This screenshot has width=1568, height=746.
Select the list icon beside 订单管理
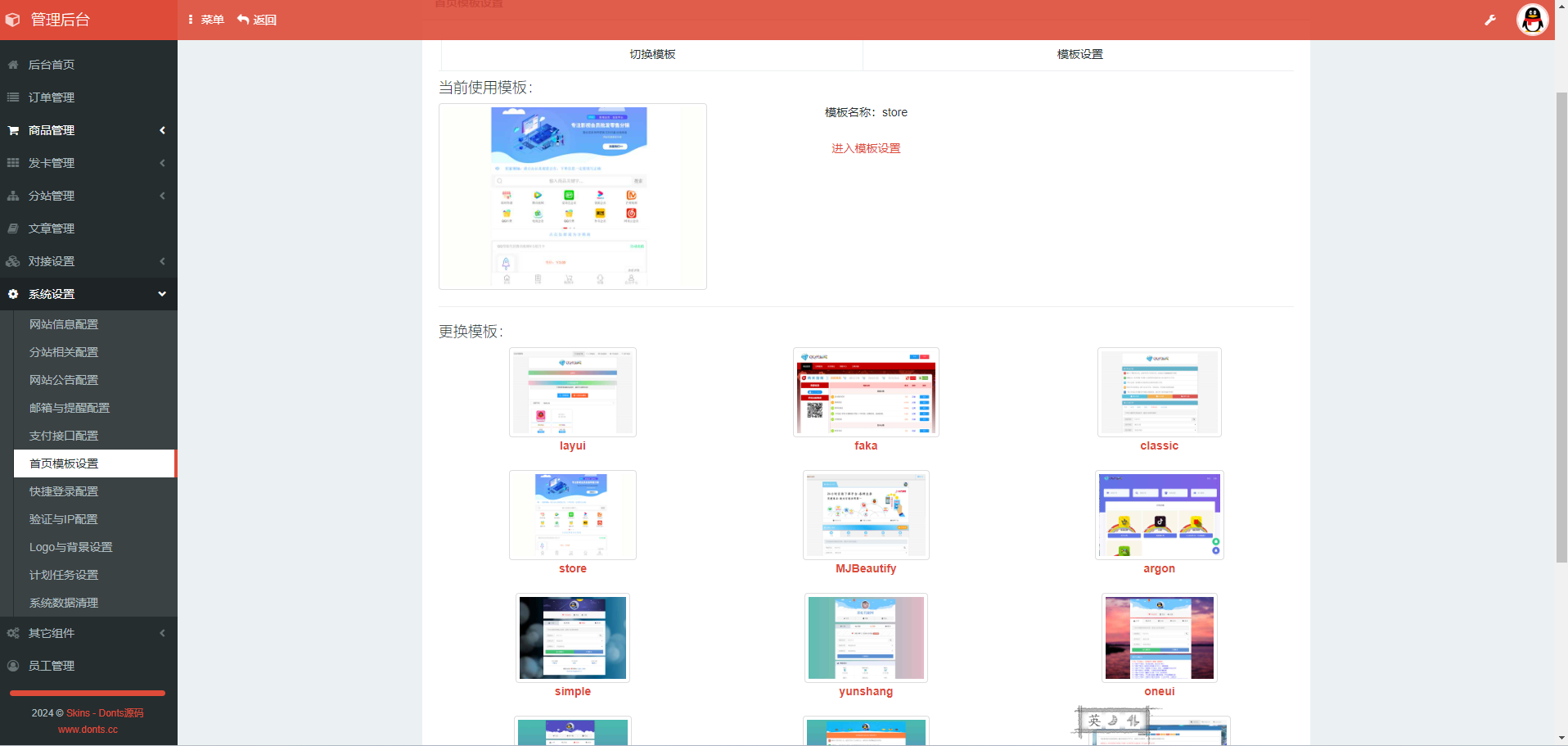(13, 97)
